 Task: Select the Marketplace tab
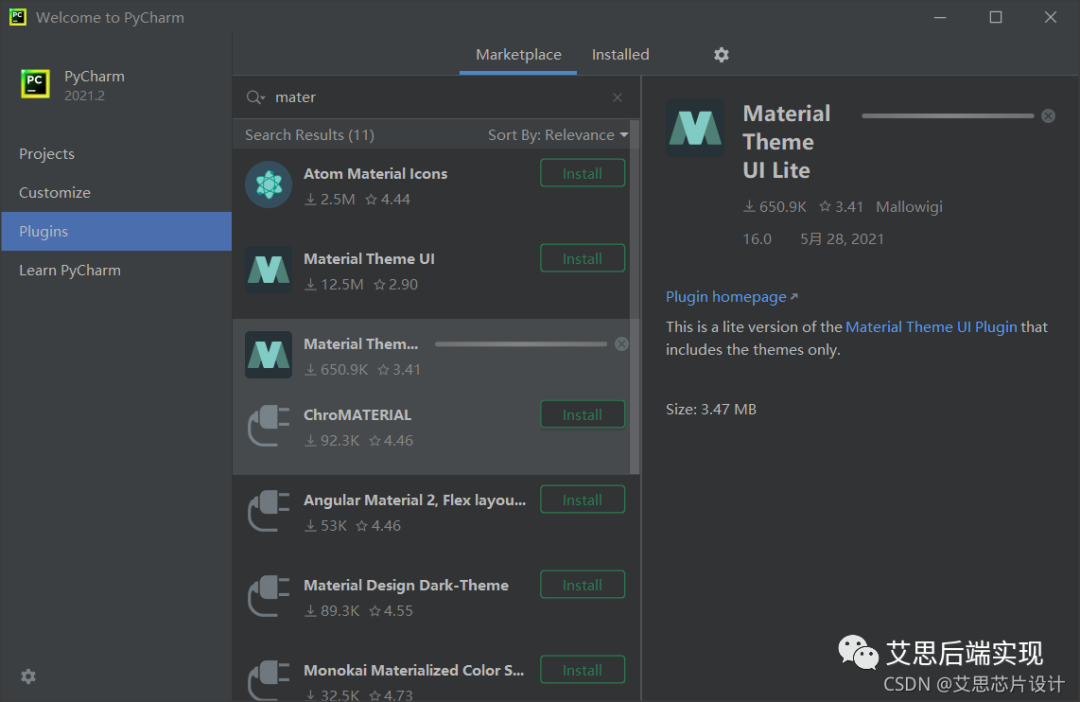[518, 55]
